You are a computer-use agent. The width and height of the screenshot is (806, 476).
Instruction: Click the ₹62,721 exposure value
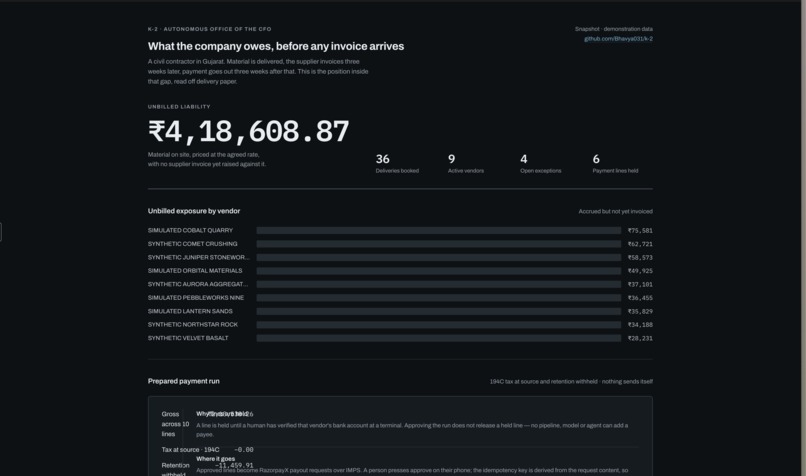640,244
